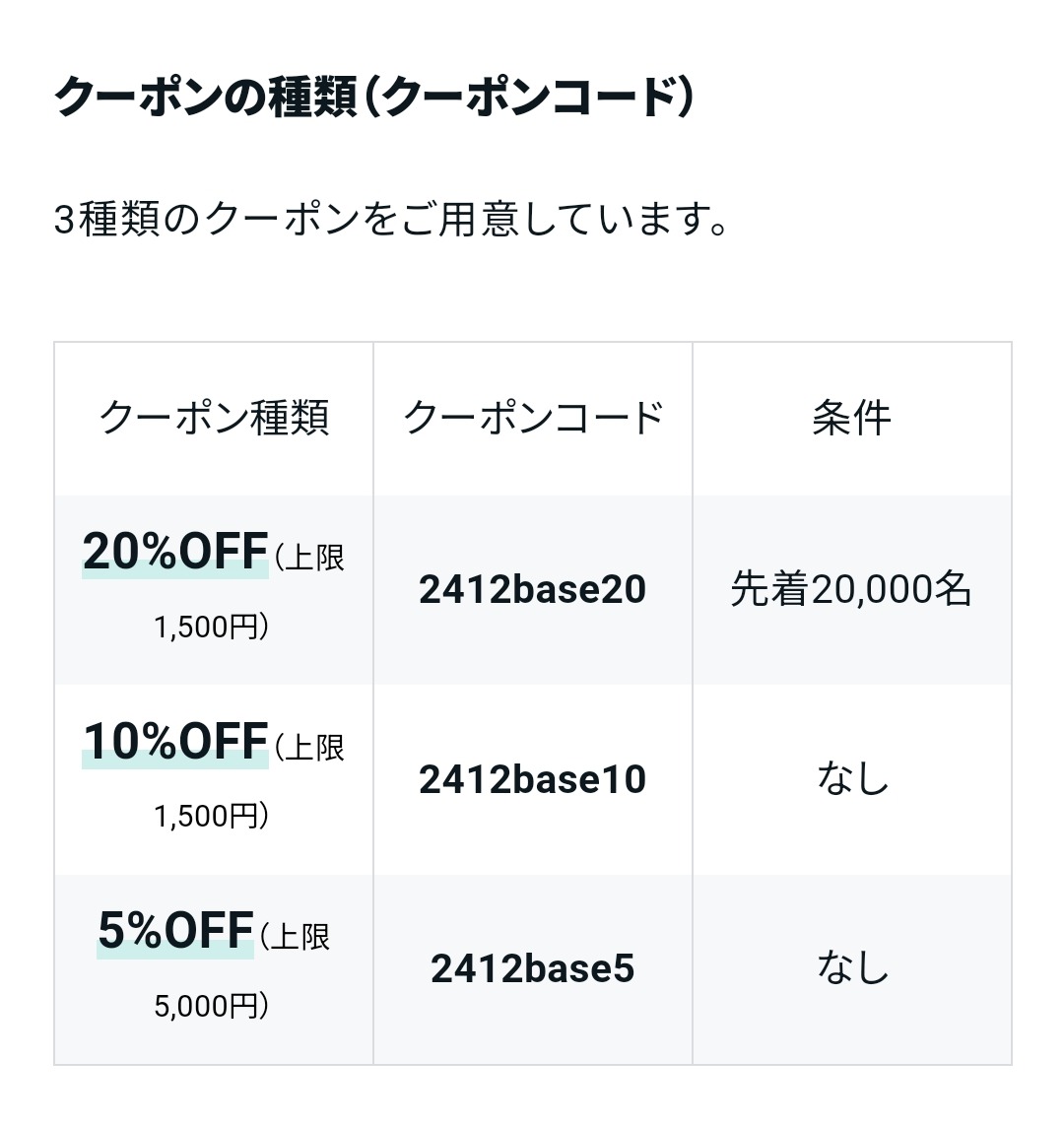This screenshot has width=1064, height=1126.
Task: Click （上限 text beside 5%OFF
Action: (x=294, y=937)
